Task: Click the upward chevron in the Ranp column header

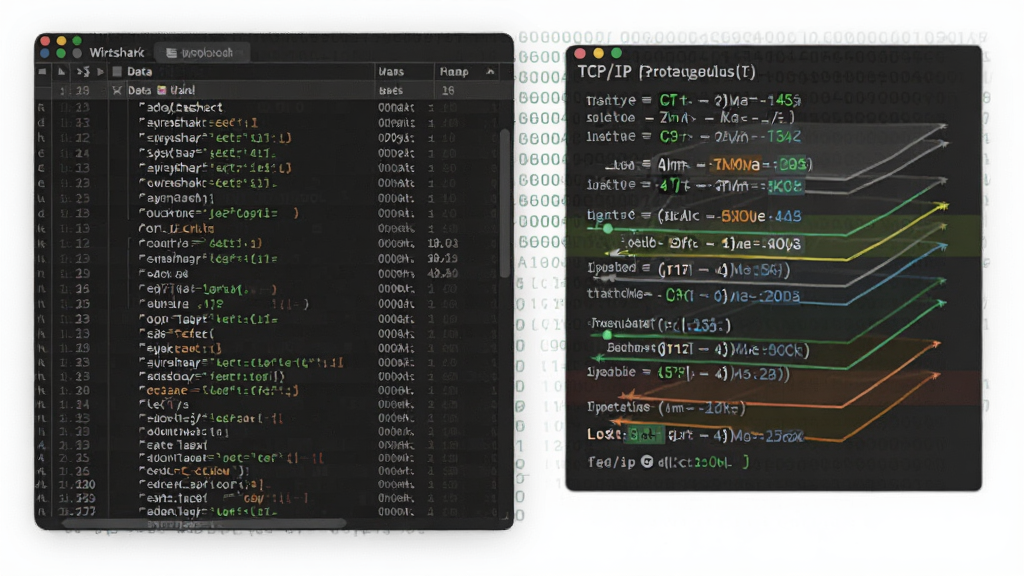Action: [490, 71]
